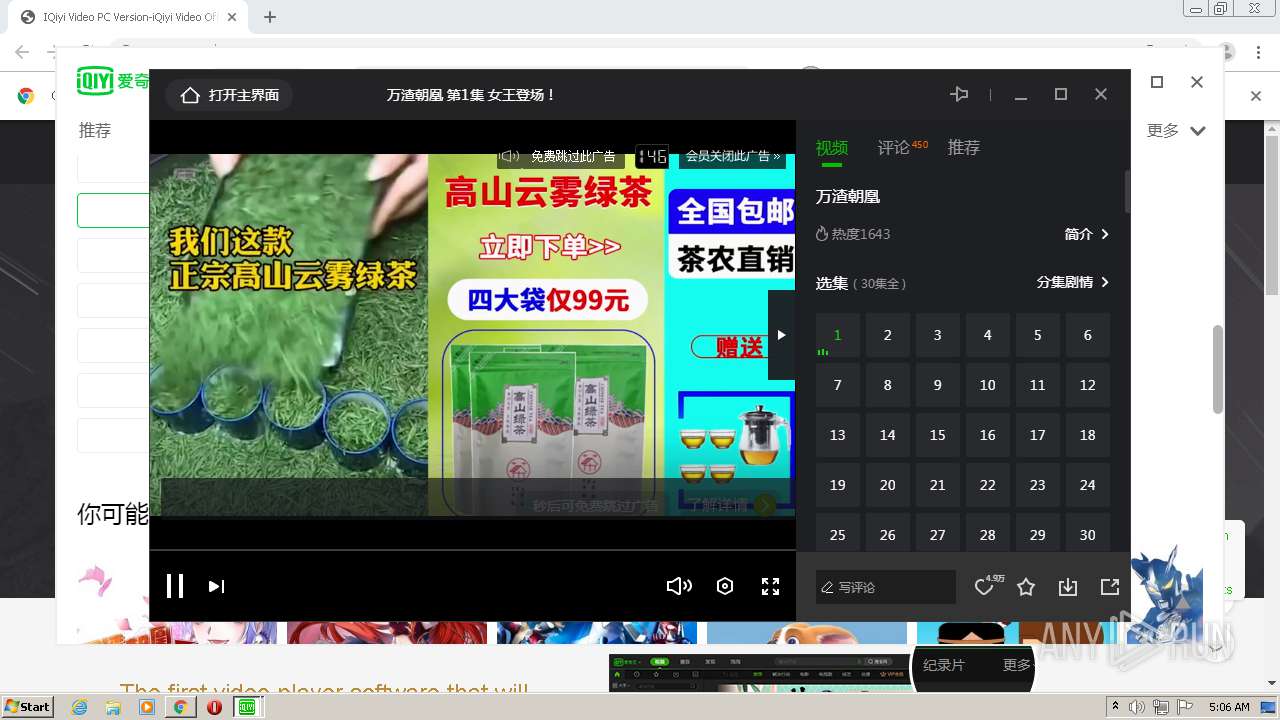The image size is (1280, 720).
Task: Open file explorer taskbar icon
Action: (113, 707)
